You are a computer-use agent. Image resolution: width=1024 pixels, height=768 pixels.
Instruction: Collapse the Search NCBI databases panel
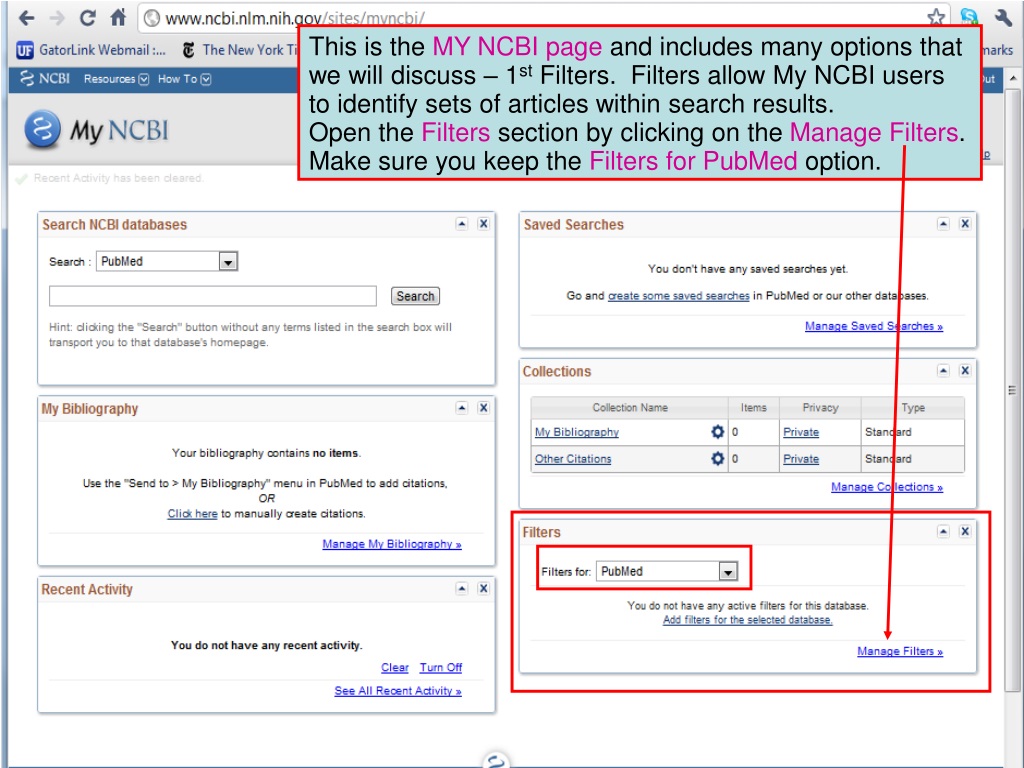(462, 224)
